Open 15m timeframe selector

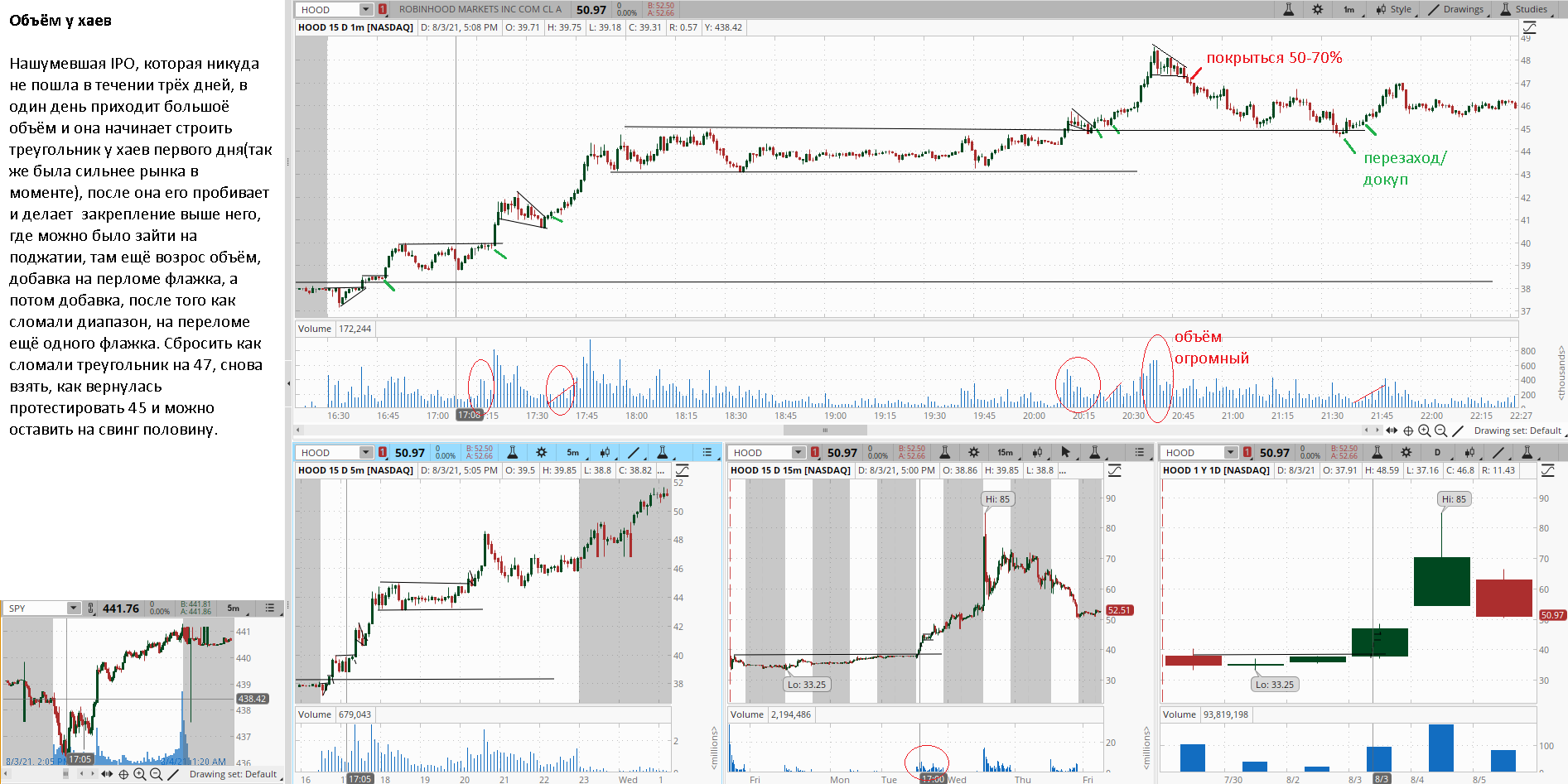click(1005, 452)
